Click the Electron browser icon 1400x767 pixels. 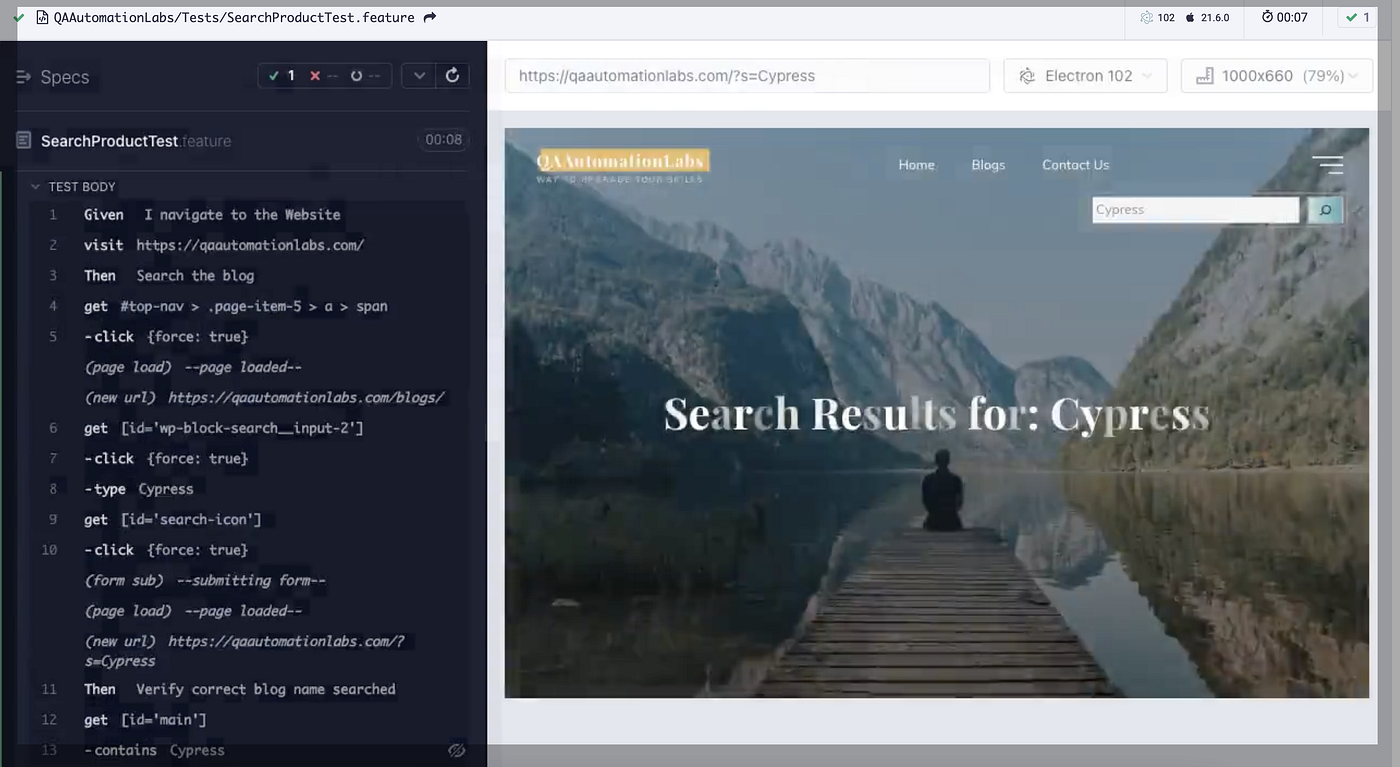pyautogui.click(x=1027, y=76)
